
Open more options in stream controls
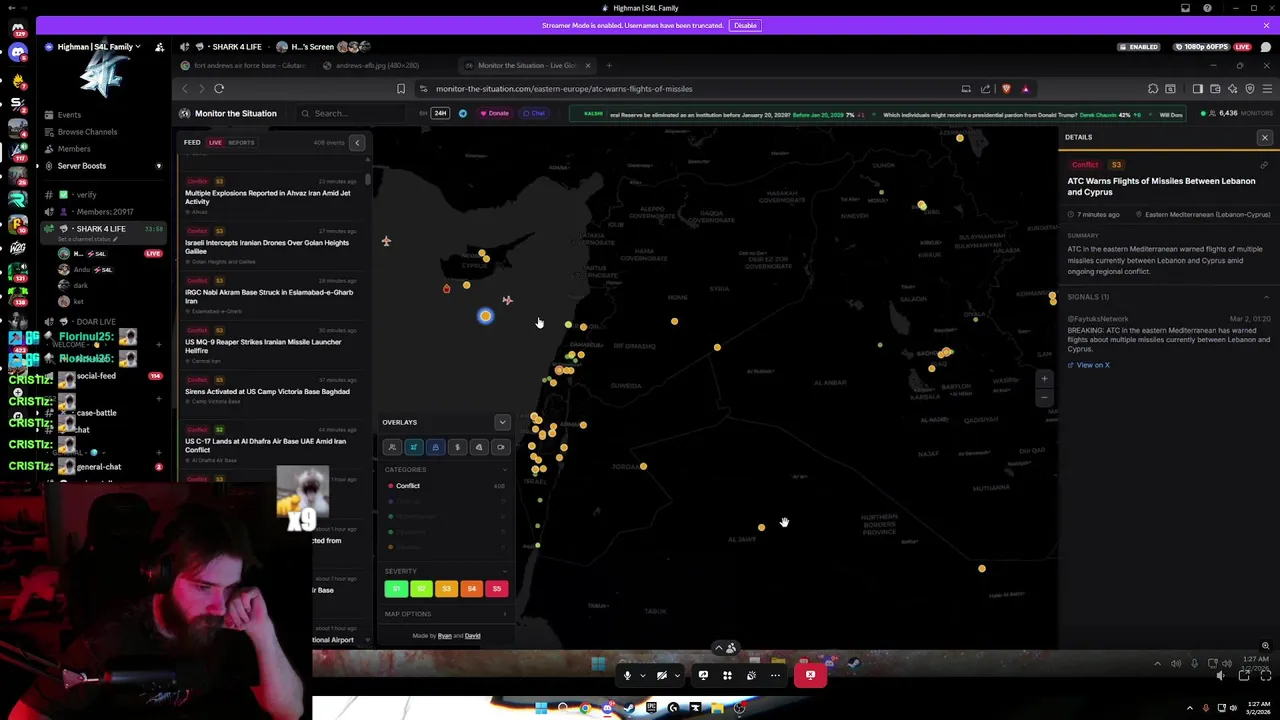[775, 676]
